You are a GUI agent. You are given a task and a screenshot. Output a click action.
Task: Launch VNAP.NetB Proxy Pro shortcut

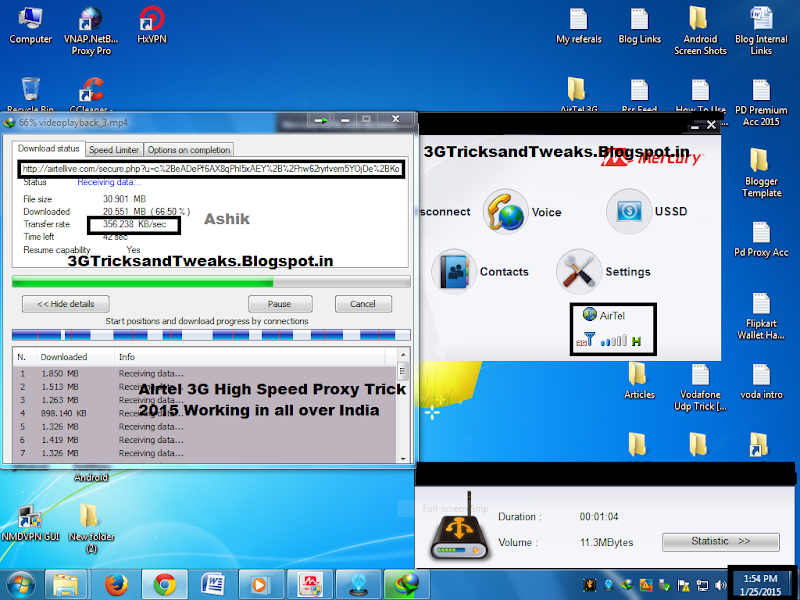click(91, 30)
